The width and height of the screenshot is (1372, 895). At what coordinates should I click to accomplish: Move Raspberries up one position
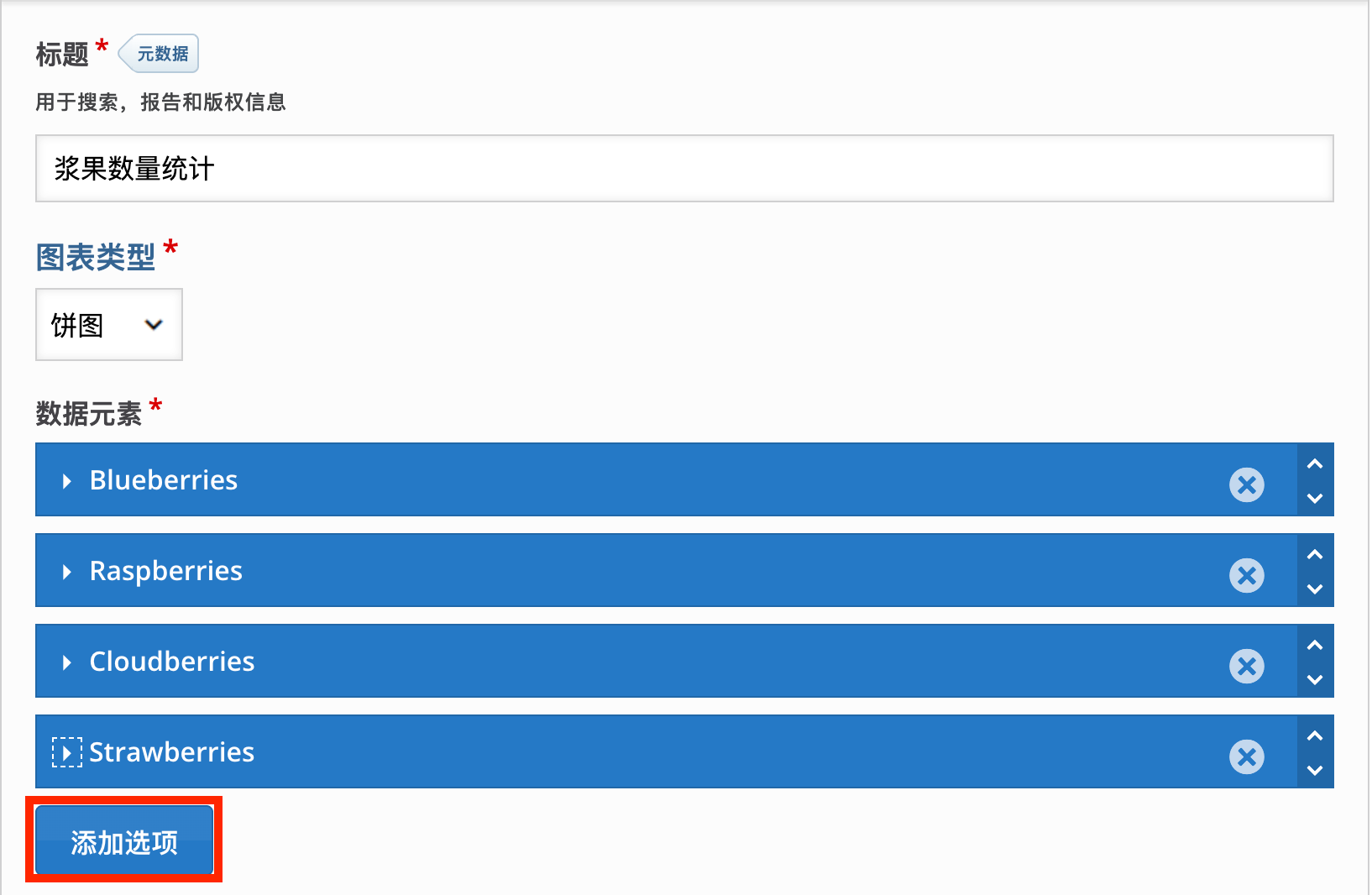1315,554
